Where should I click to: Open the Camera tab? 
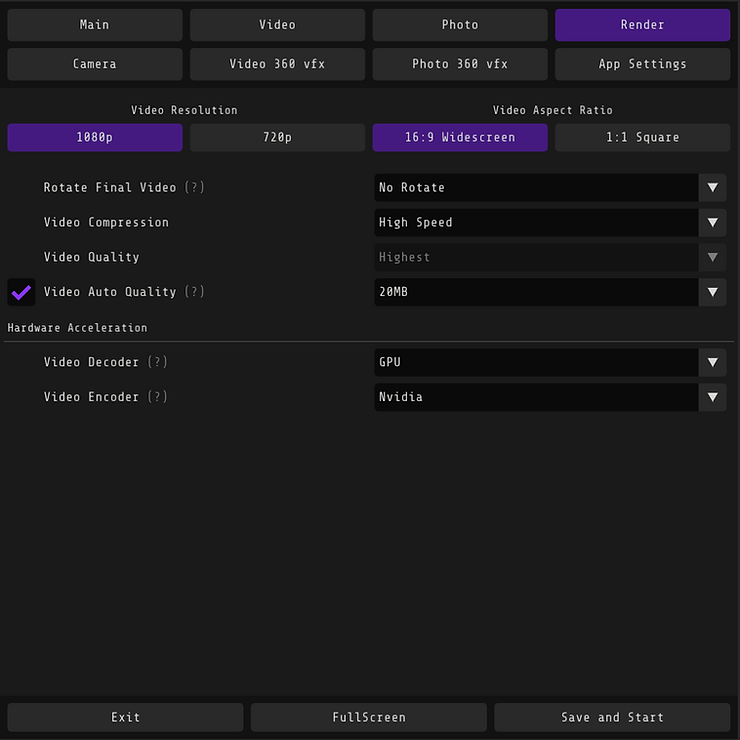click(94, 64)
